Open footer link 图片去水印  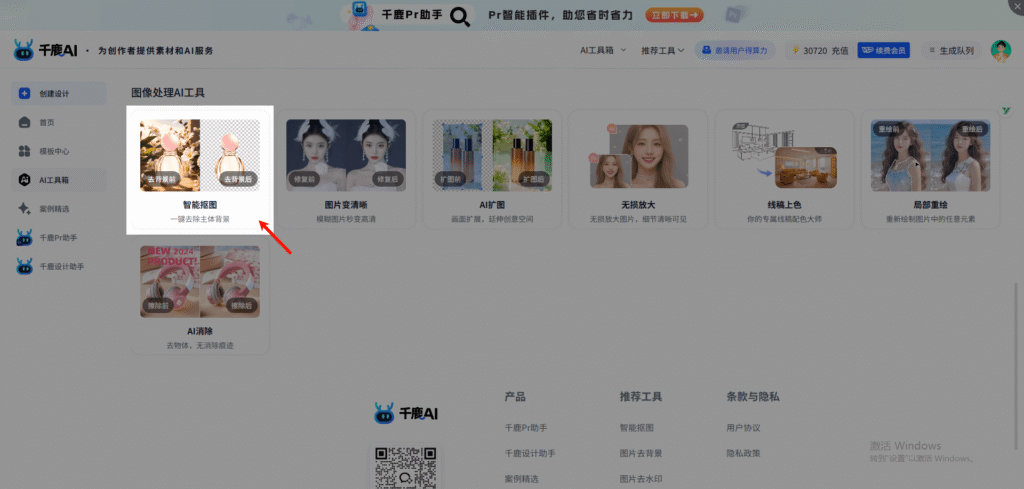[641, 479]
